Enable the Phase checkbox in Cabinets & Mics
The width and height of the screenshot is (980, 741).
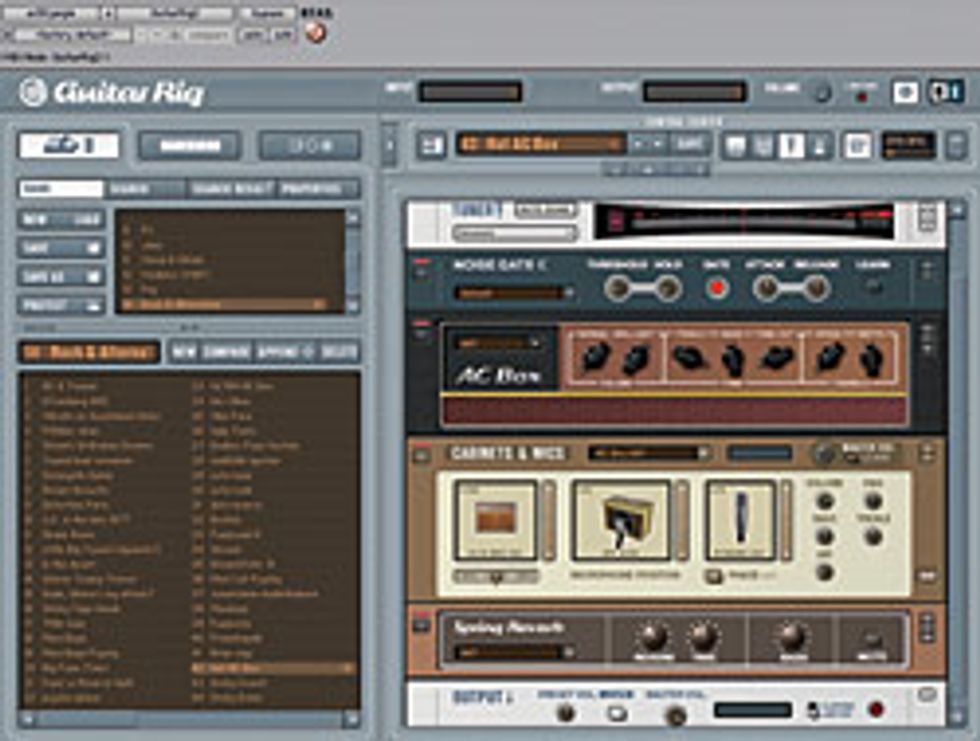click(x=714, y=576)
